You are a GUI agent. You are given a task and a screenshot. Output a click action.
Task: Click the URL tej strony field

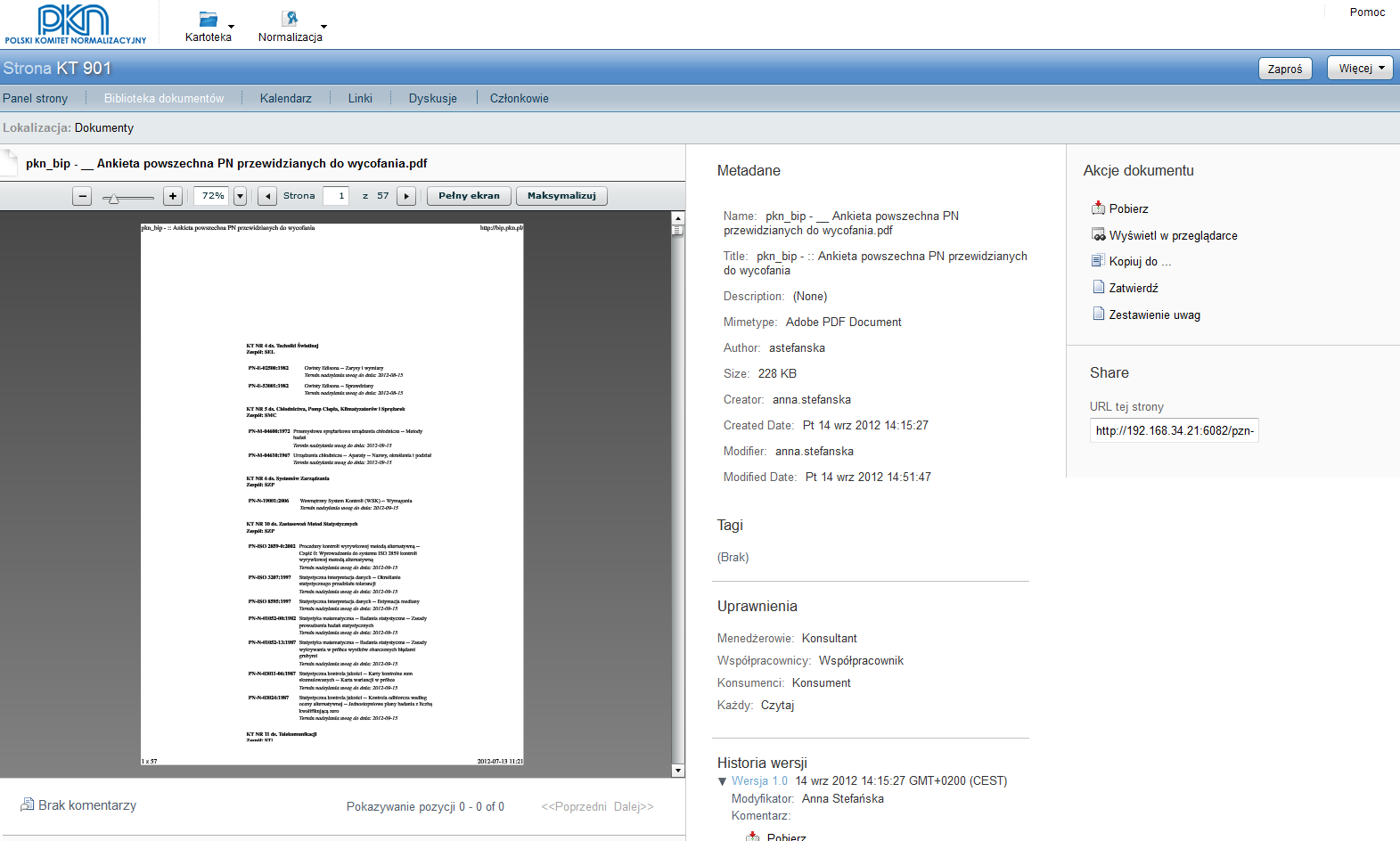click(x=1174, y=430)
